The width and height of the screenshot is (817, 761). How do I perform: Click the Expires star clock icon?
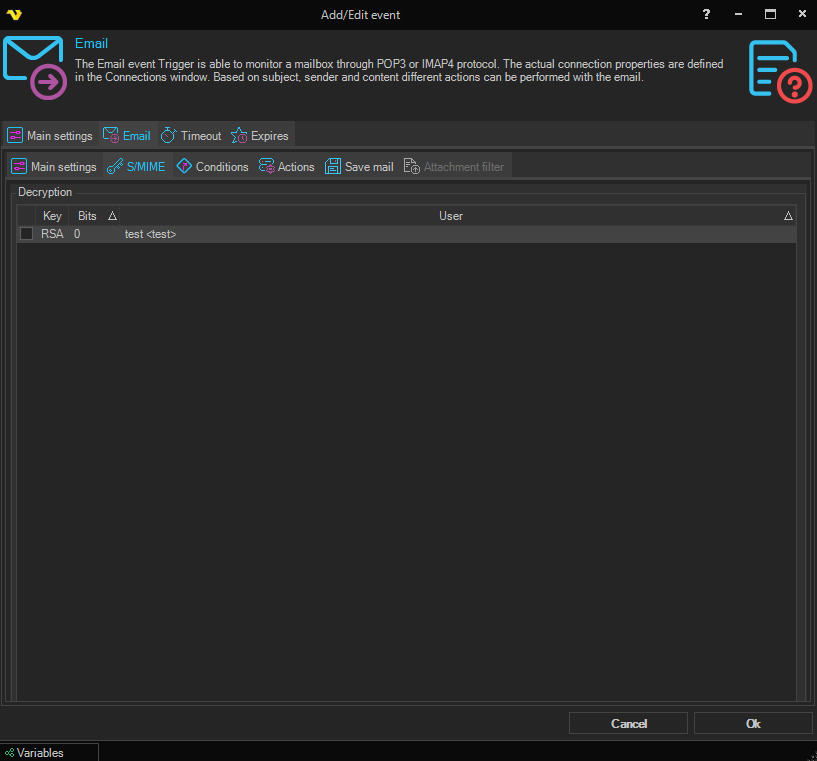click(x=239, y=136)
